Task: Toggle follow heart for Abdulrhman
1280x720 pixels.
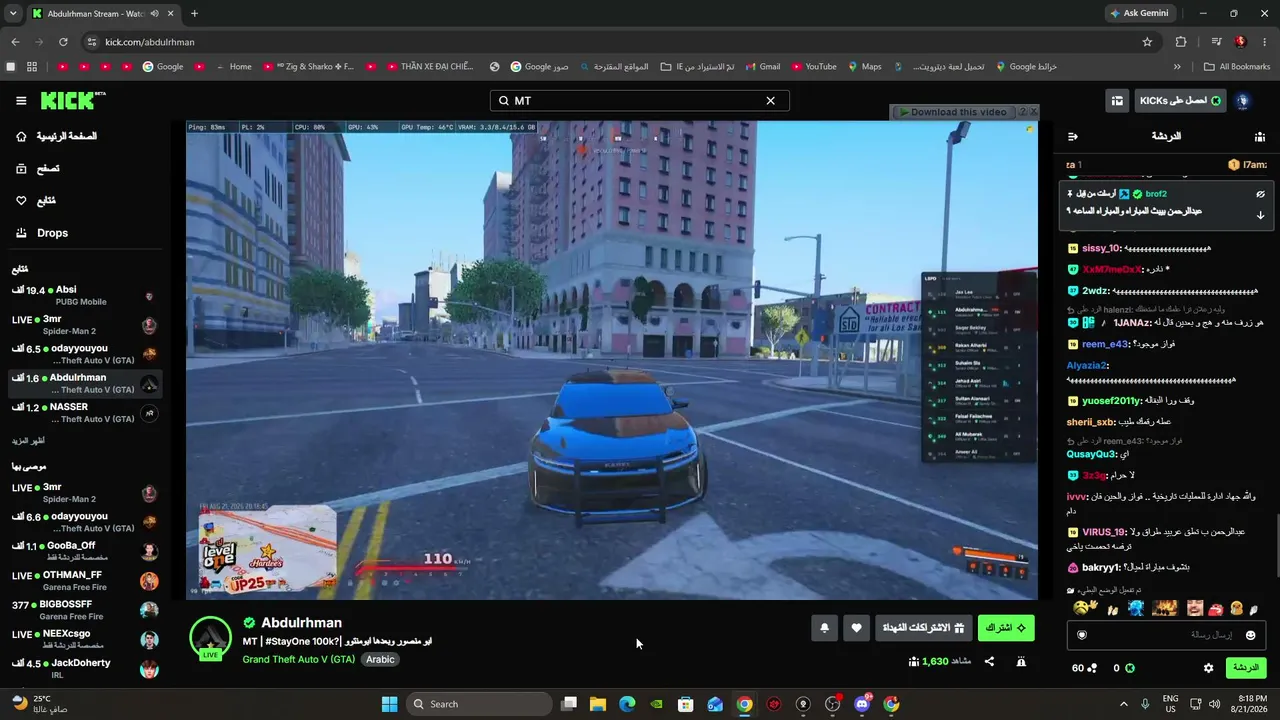Action: (856, 628)
